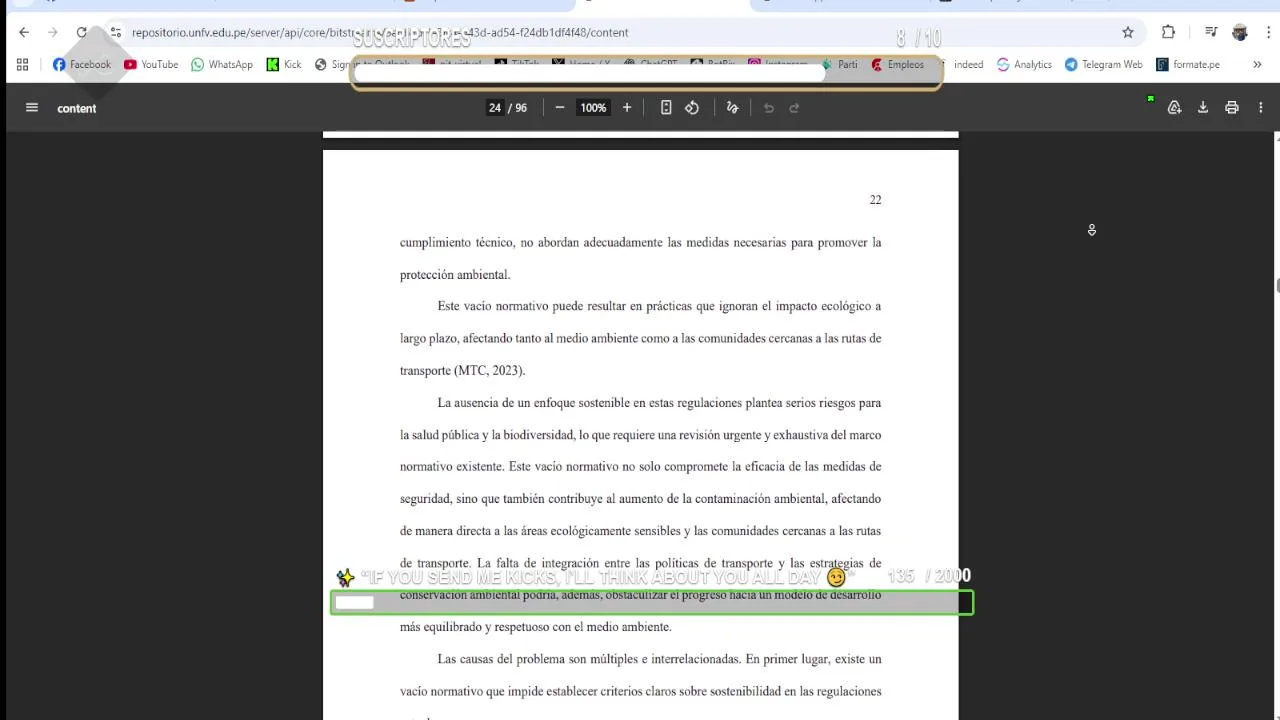Image resolution: width=1280 pixels, height=720 pixels.
Task: Print the PDF document
Action: point(1232,108)
